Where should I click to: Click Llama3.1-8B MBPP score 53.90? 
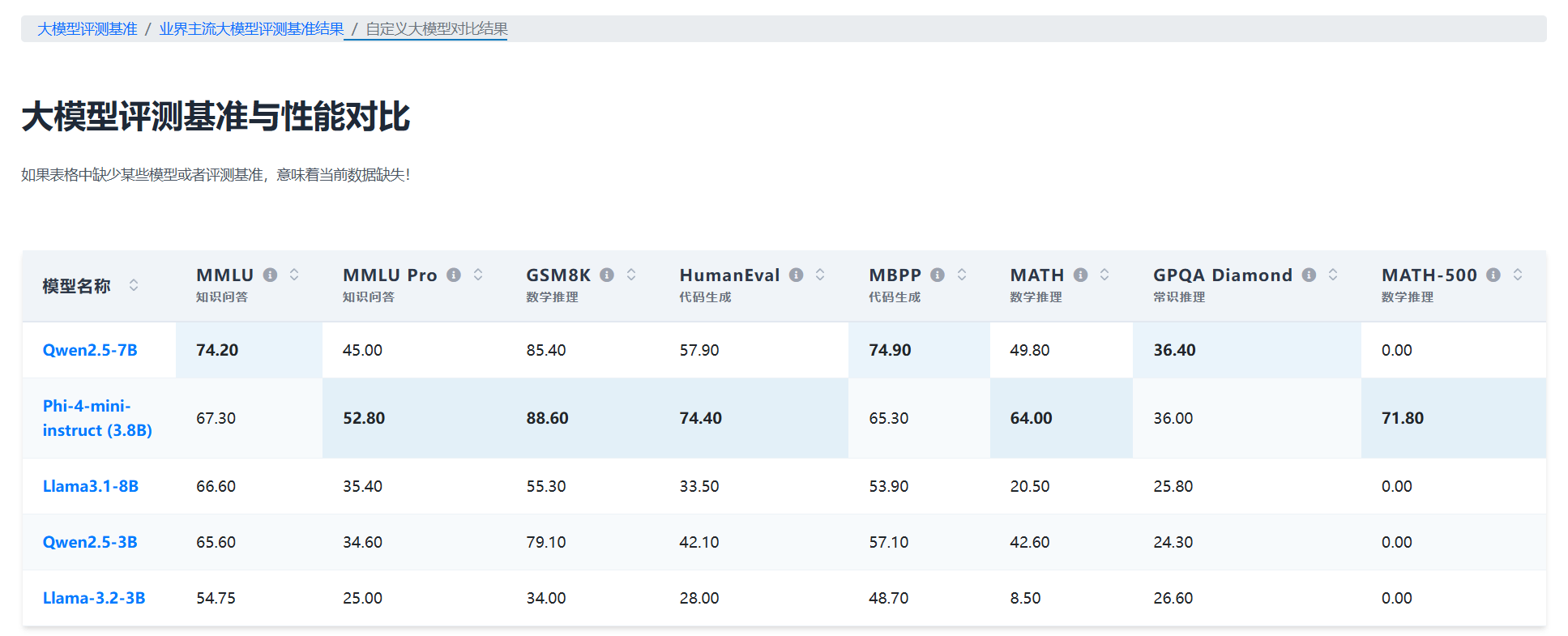tap(889, 486)
